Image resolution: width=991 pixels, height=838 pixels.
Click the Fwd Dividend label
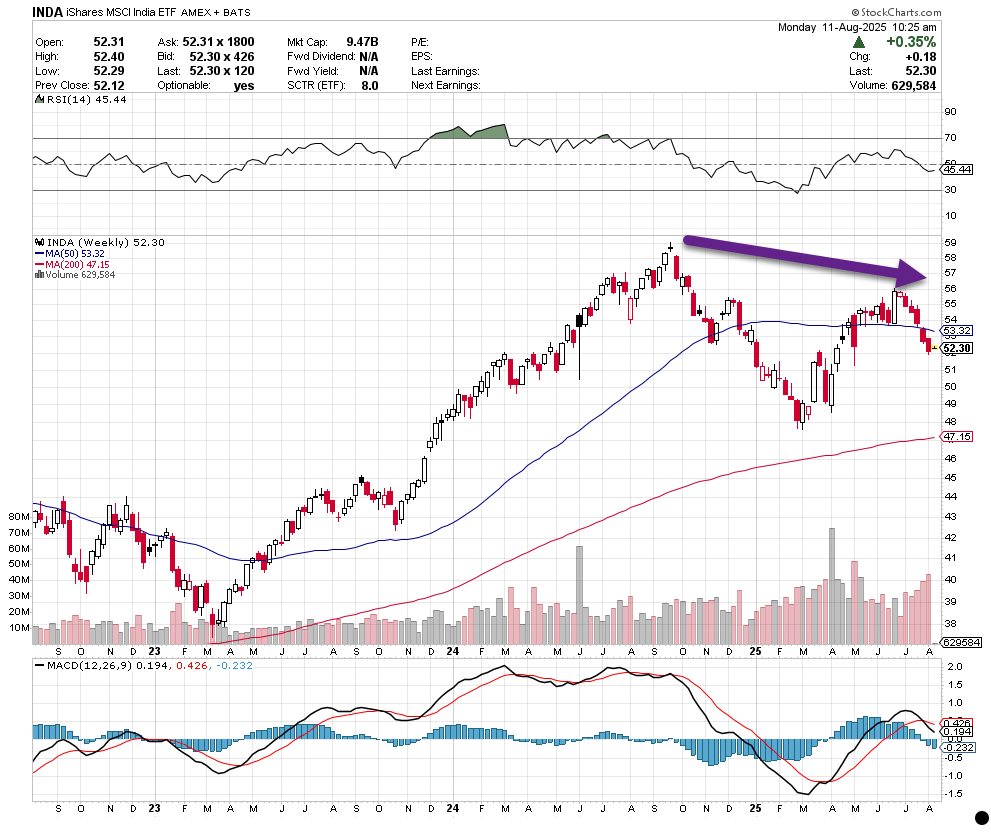point(321,56)
